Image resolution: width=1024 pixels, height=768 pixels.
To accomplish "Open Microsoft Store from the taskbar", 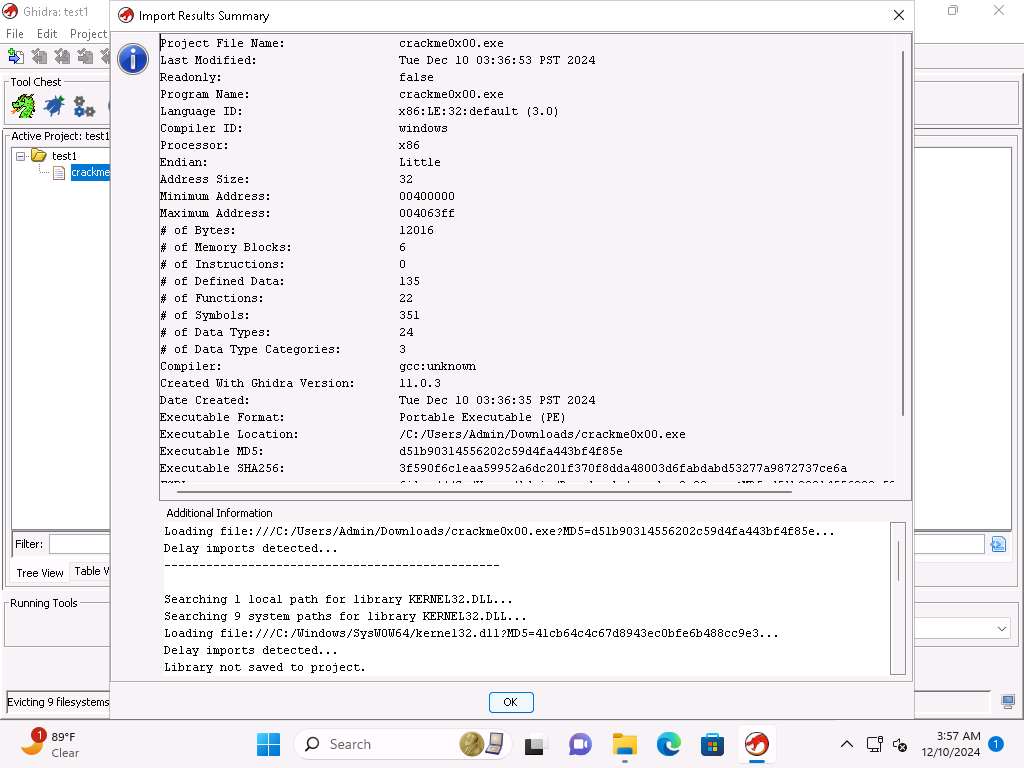I will pos(712,744).
